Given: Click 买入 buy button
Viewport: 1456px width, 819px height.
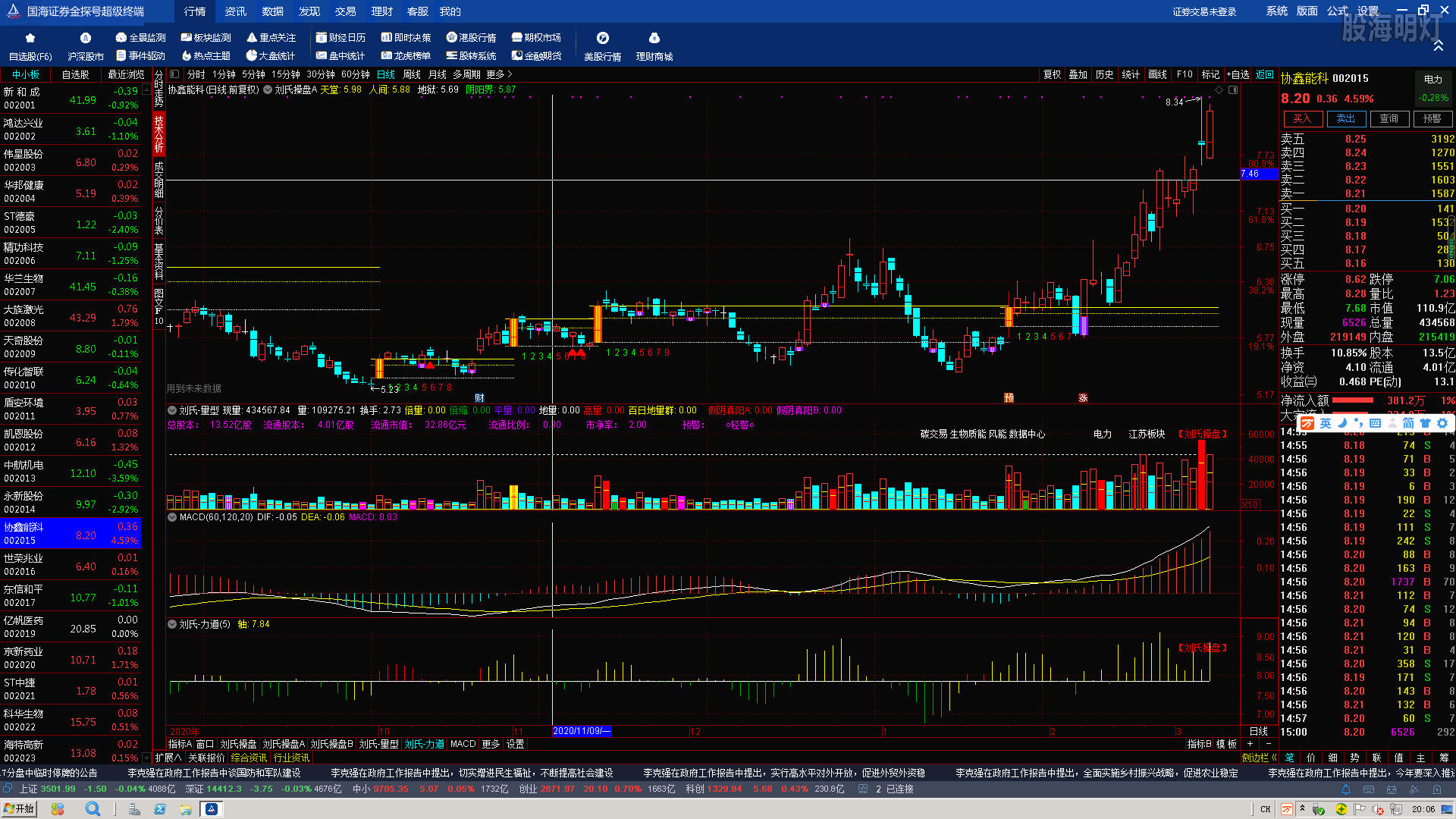Looking at the screenshot, I should (1303, 118).
